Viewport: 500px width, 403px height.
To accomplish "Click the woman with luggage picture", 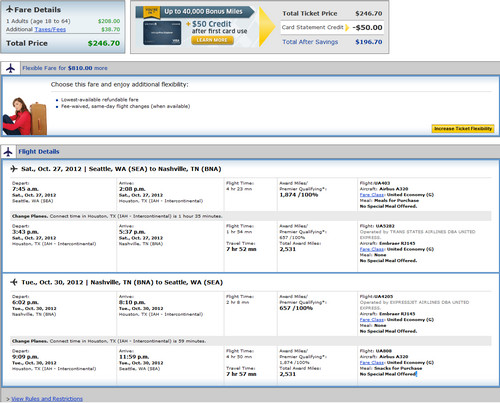I will coord(25,116).
